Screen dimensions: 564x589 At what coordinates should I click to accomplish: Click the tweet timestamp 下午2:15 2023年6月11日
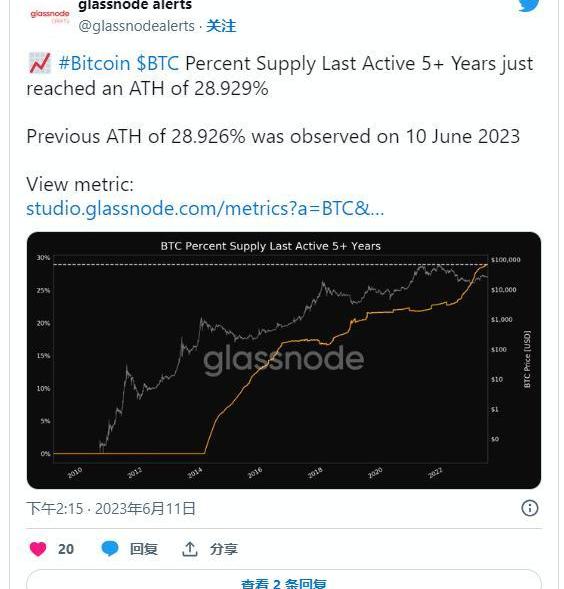(111, 509)
